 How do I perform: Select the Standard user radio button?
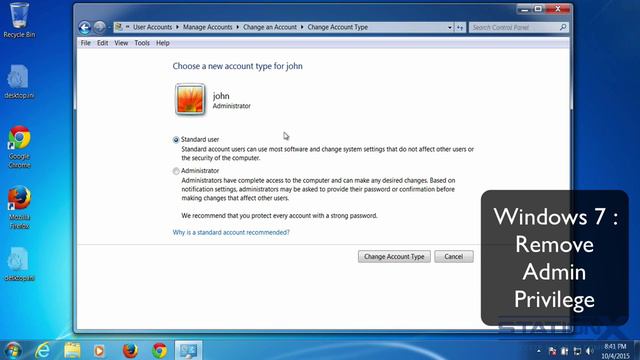pyautogui.click(x=176, y=140)
